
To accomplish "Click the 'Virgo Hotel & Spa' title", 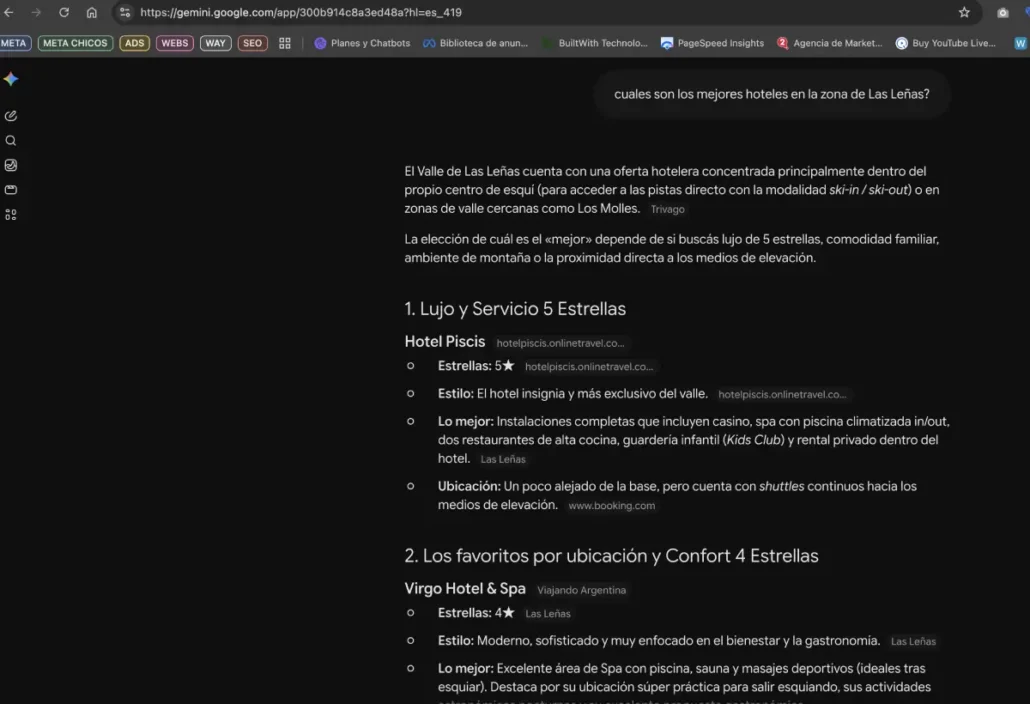I will pos(465,588).
